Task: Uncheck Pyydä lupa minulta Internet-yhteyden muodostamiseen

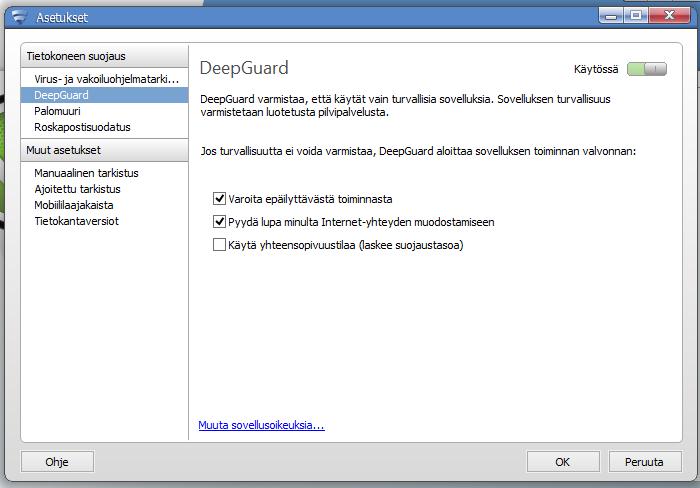Action: [x=219, y=221]
